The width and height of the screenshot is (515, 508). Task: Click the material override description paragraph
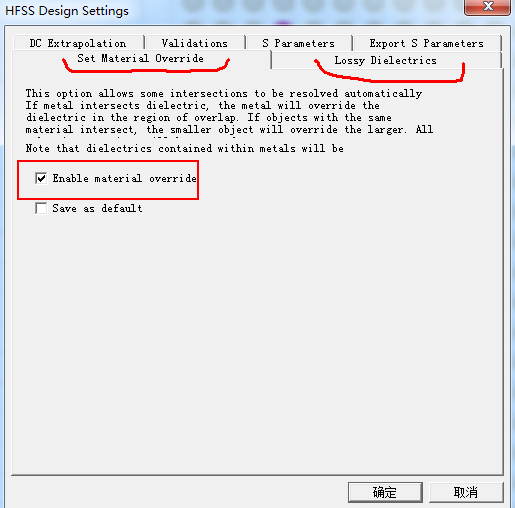pyautogui.click(x=229, y=111)
